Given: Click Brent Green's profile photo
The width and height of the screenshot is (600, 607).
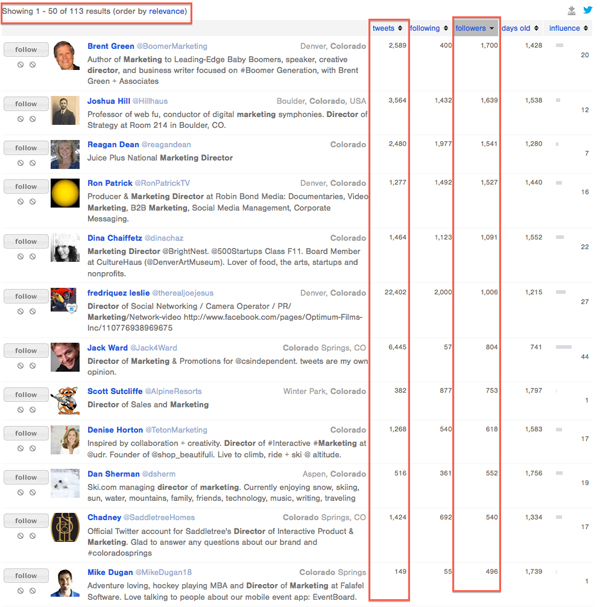Looking at the screenshot, I should 65,55.
